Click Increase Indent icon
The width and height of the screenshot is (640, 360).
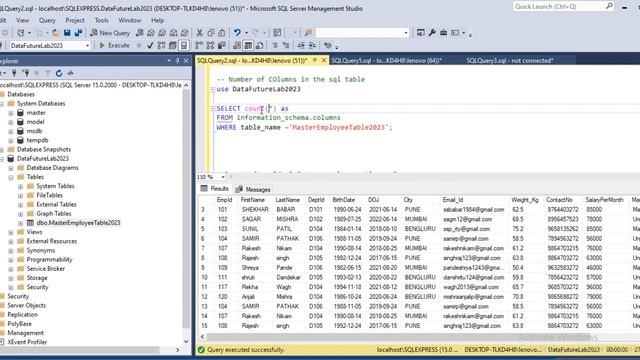(x=312, y=45)
